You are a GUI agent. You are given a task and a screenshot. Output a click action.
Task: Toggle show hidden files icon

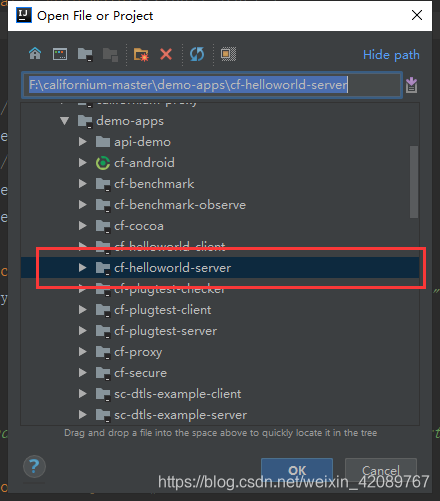(x=228, y=54)
